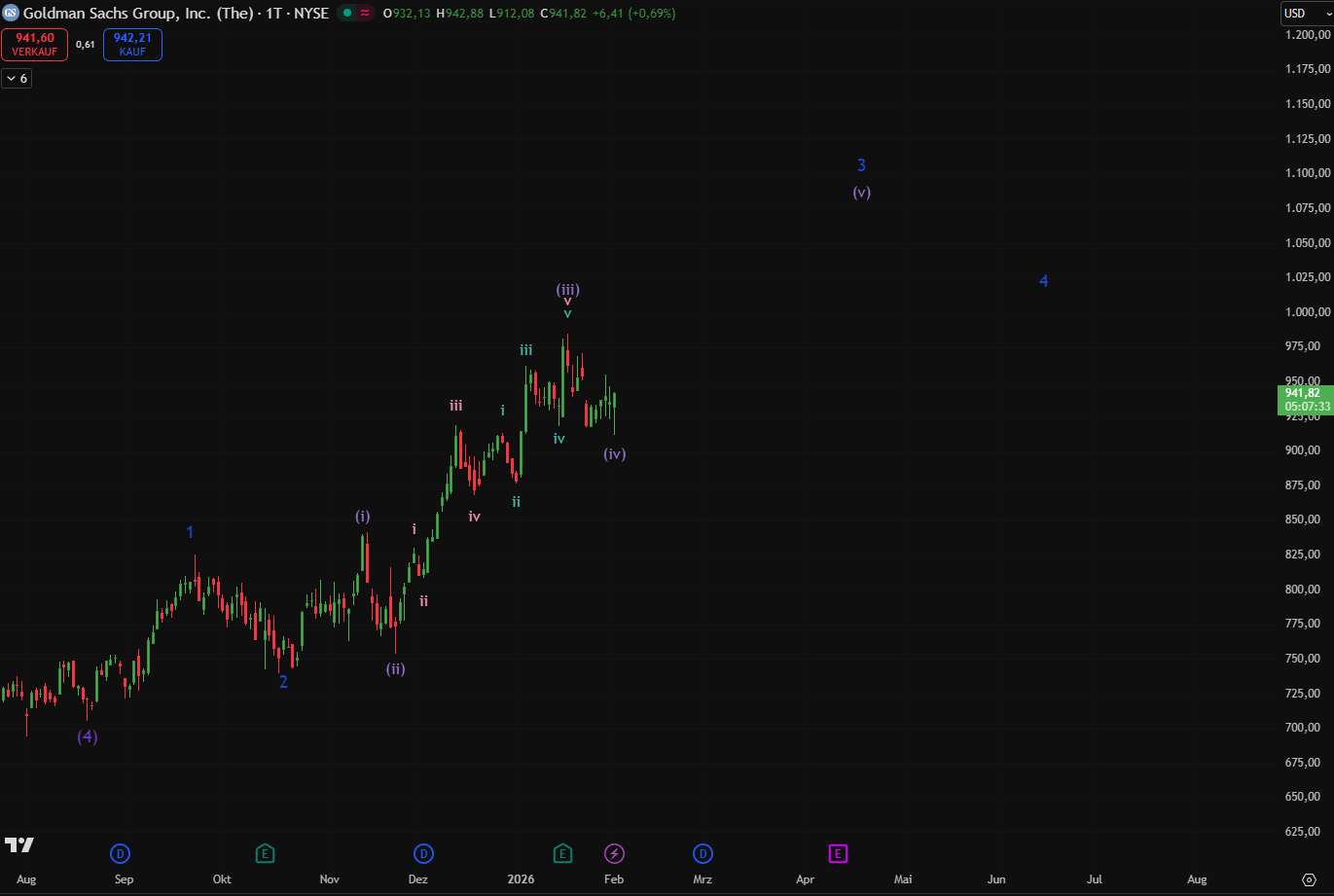Open the market status green dot indicator
1334x896 pixels.
coord(346,14)
